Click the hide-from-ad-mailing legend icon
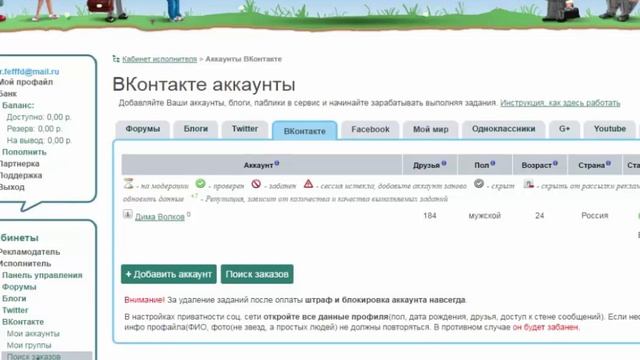The height and width of the screenshot is (360, 640). tap(529, 184)
